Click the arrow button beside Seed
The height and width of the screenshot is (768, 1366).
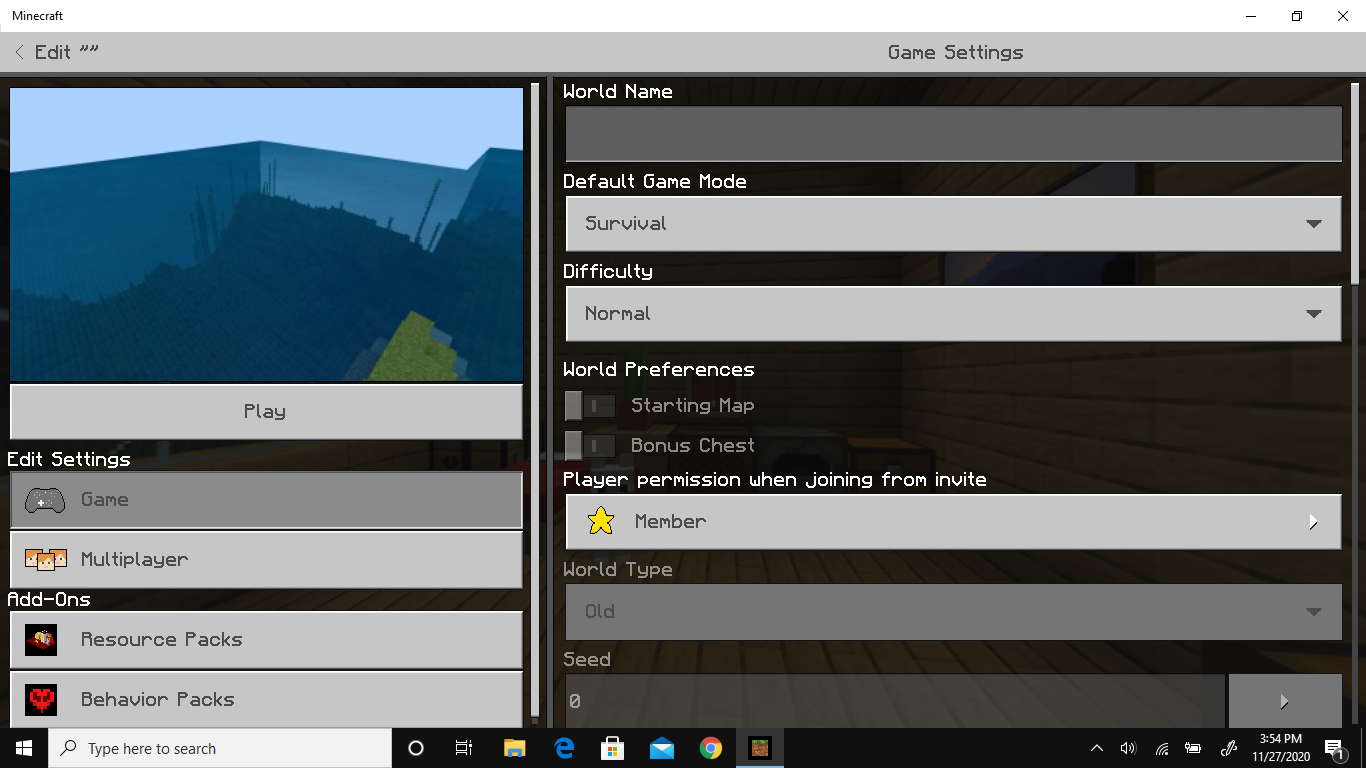coord(1285,701)
